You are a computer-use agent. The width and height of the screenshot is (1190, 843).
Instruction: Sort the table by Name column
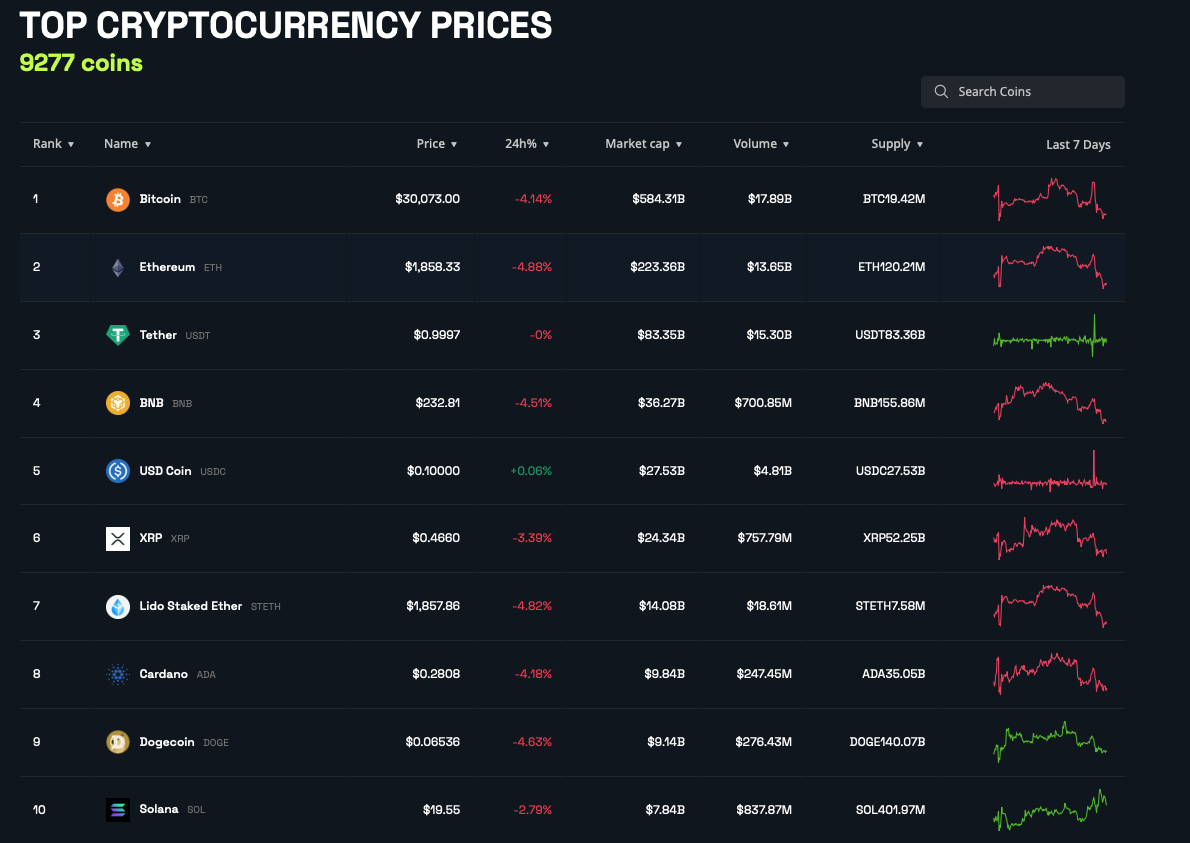(128, 143)
